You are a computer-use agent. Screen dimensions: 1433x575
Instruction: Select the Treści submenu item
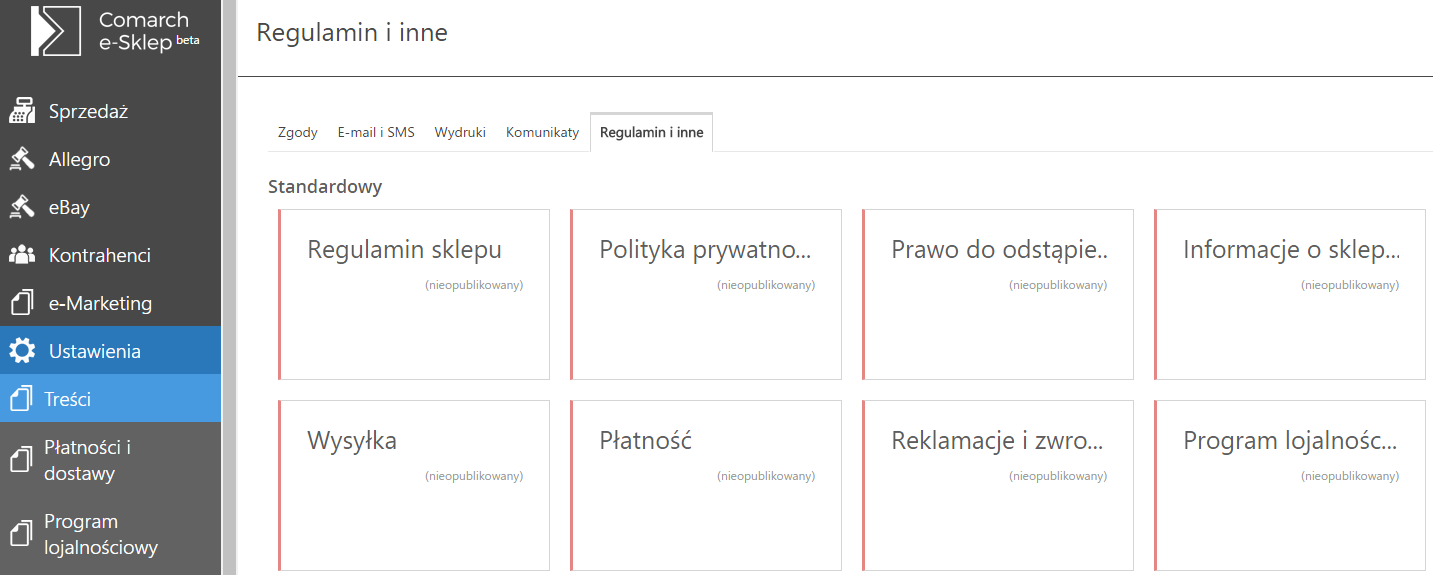110,399
